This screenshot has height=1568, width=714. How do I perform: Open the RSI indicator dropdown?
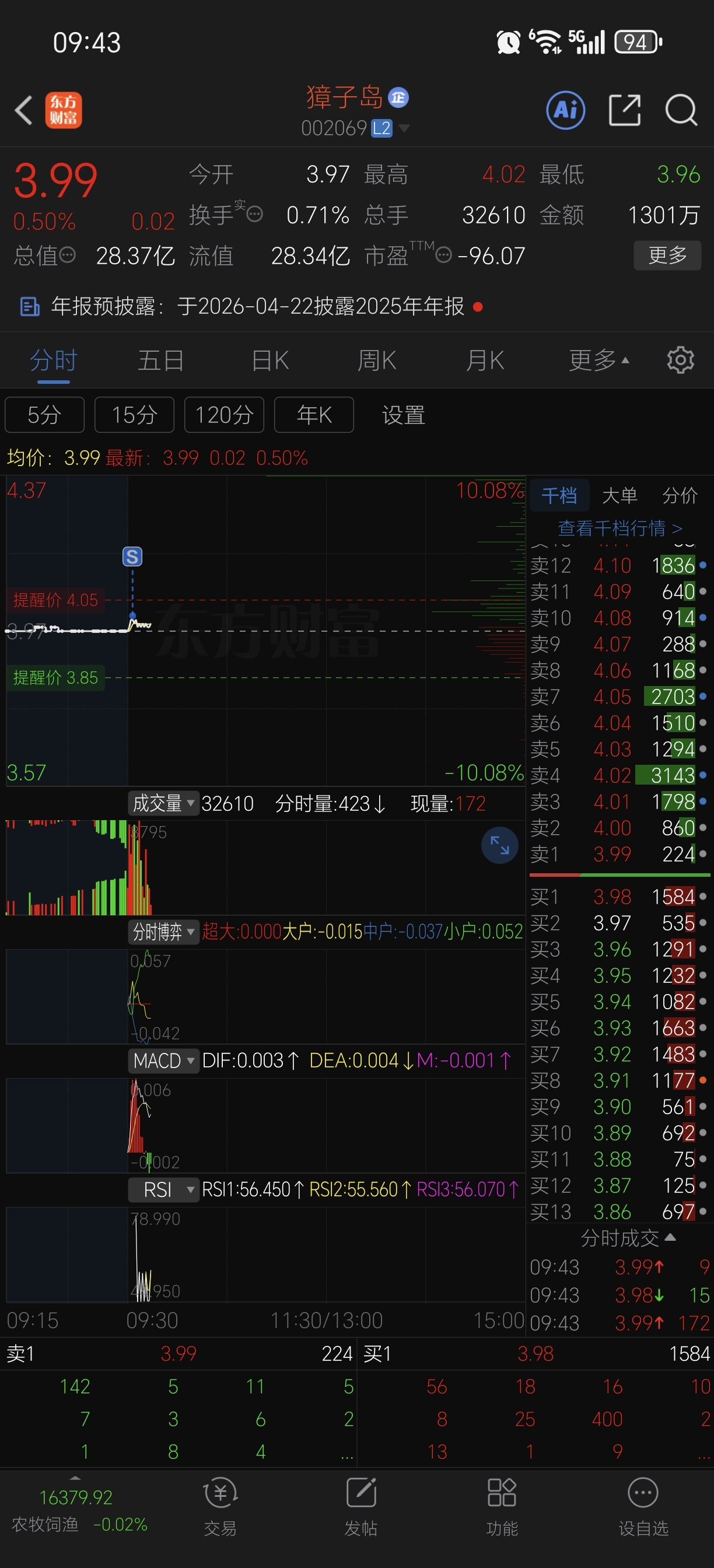tap(163, 1189)
